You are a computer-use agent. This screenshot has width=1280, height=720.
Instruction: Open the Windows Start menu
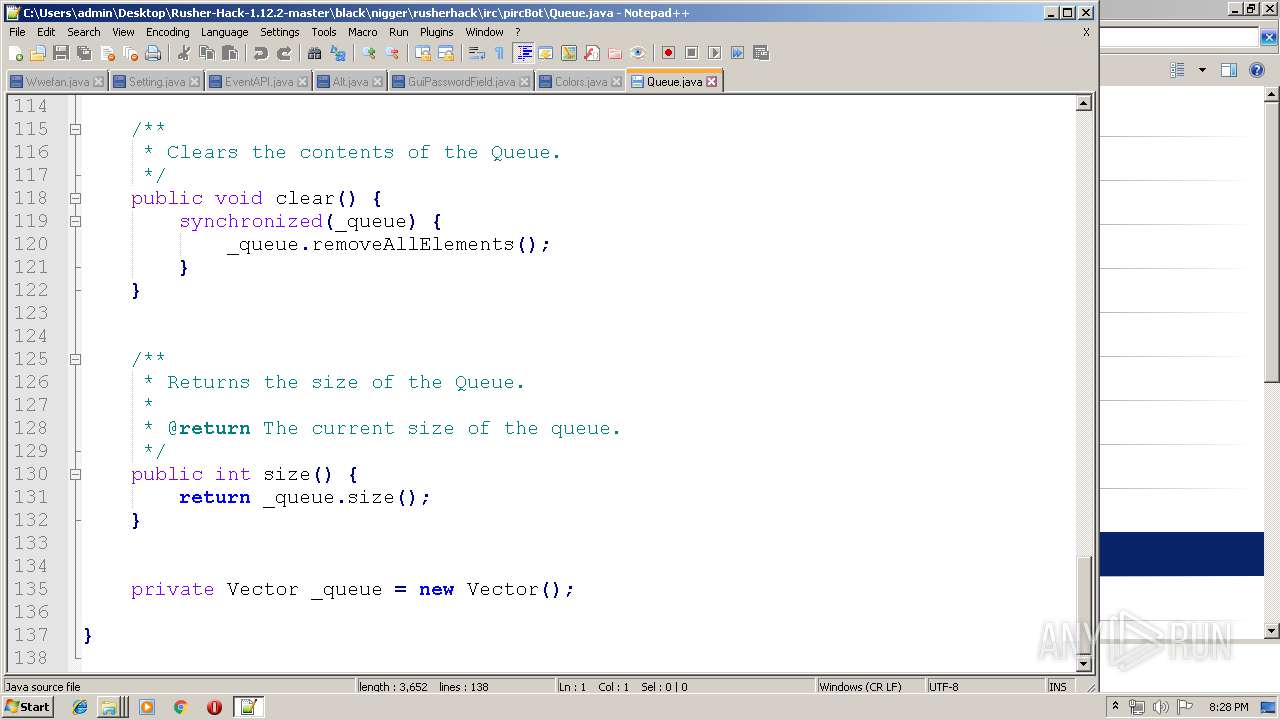[27, 707]
